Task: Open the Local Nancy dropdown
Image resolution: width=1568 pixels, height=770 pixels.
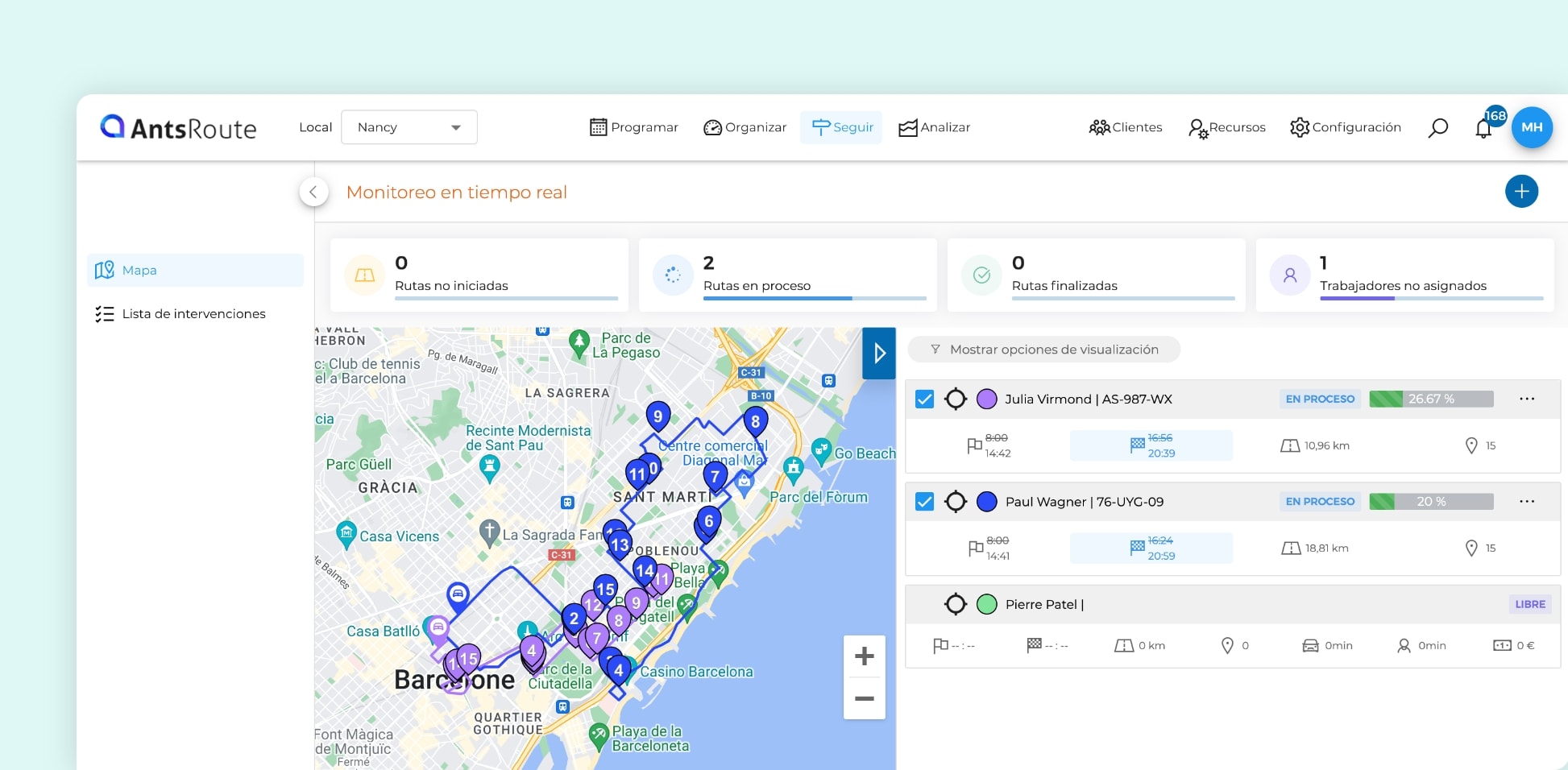Action: pos(409,127)
